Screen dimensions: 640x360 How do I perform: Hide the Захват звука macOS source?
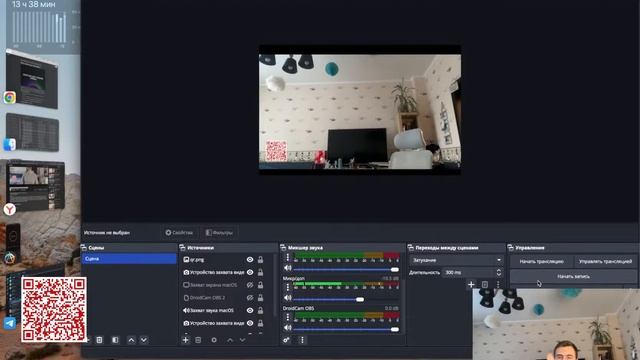tap(250, 310)
